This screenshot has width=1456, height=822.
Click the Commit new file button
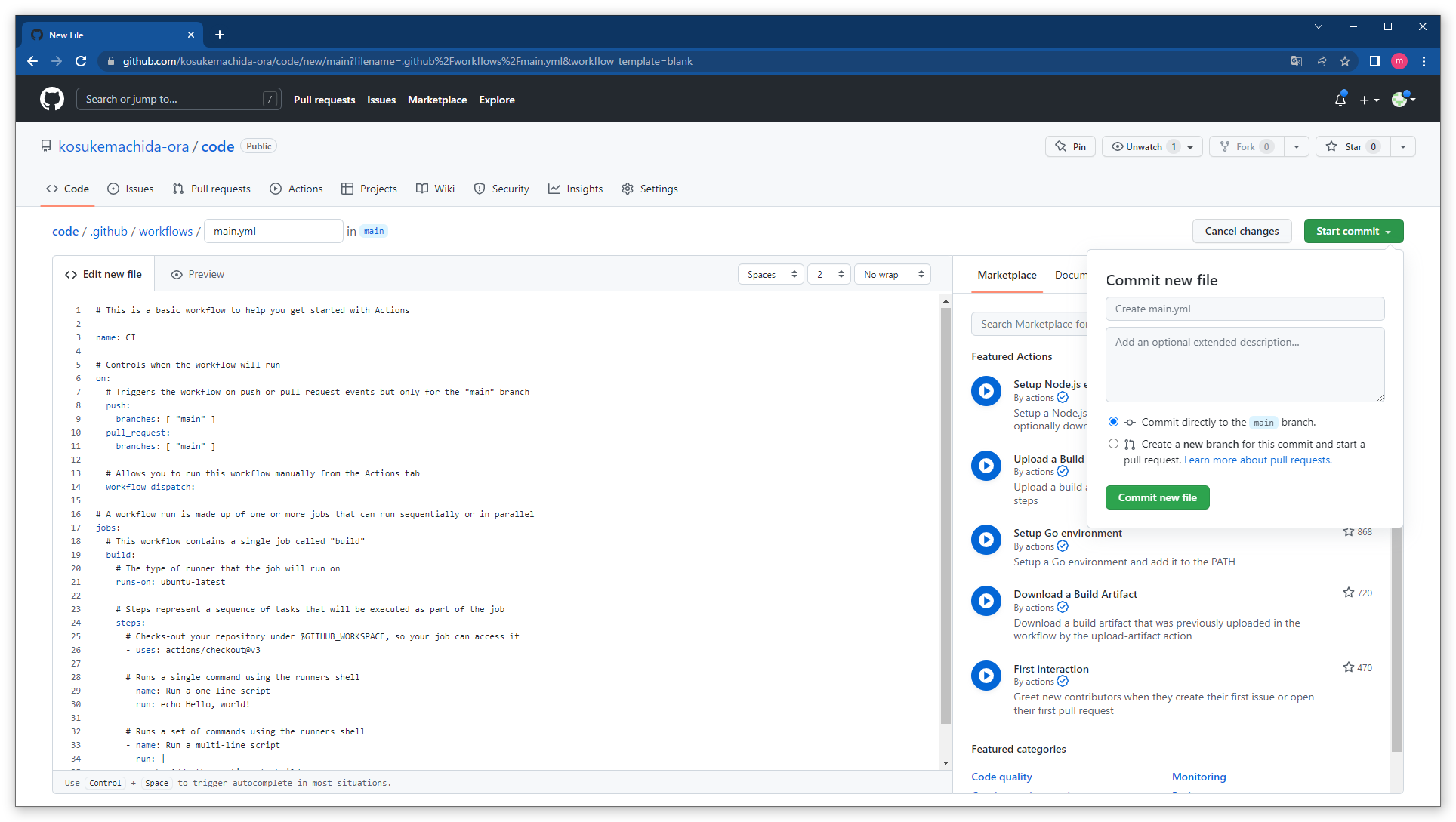(1157, 498)
